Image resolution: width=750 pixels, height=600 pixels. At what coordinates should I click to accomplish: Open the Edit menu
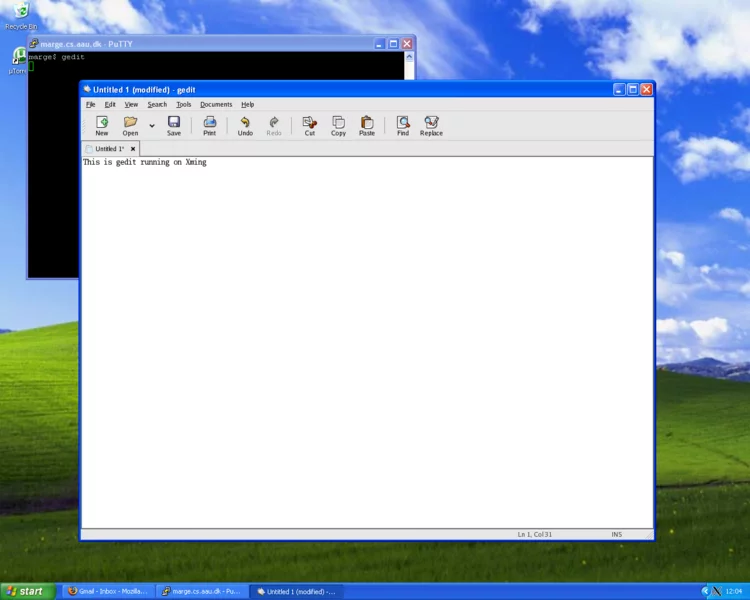pos(110,104)
